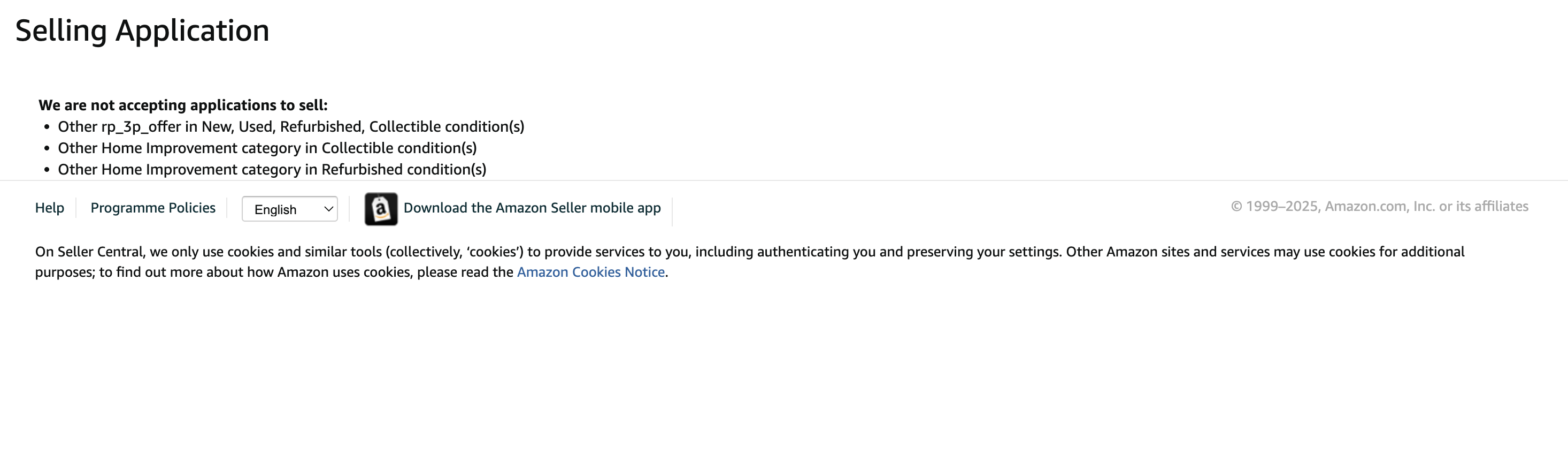Go to Programme Policies

153,208
